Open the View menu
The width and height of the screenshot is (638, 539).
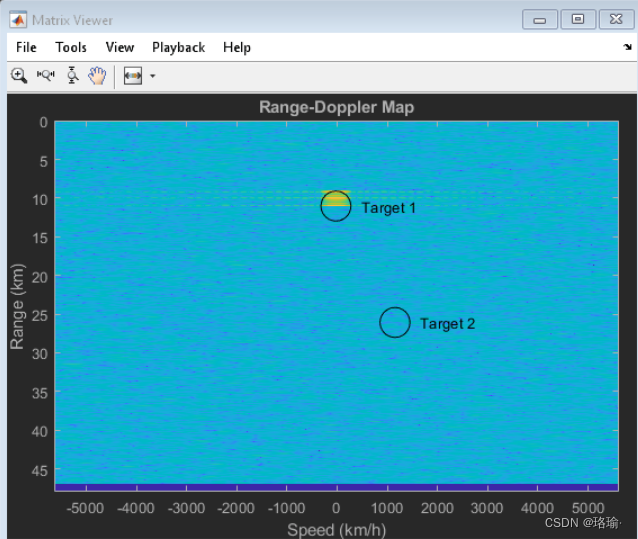click(x=120, y=47)
